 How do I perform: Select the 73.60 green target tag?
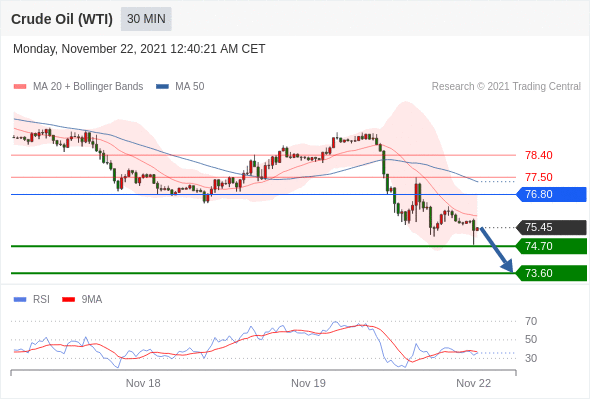point(552,273)
